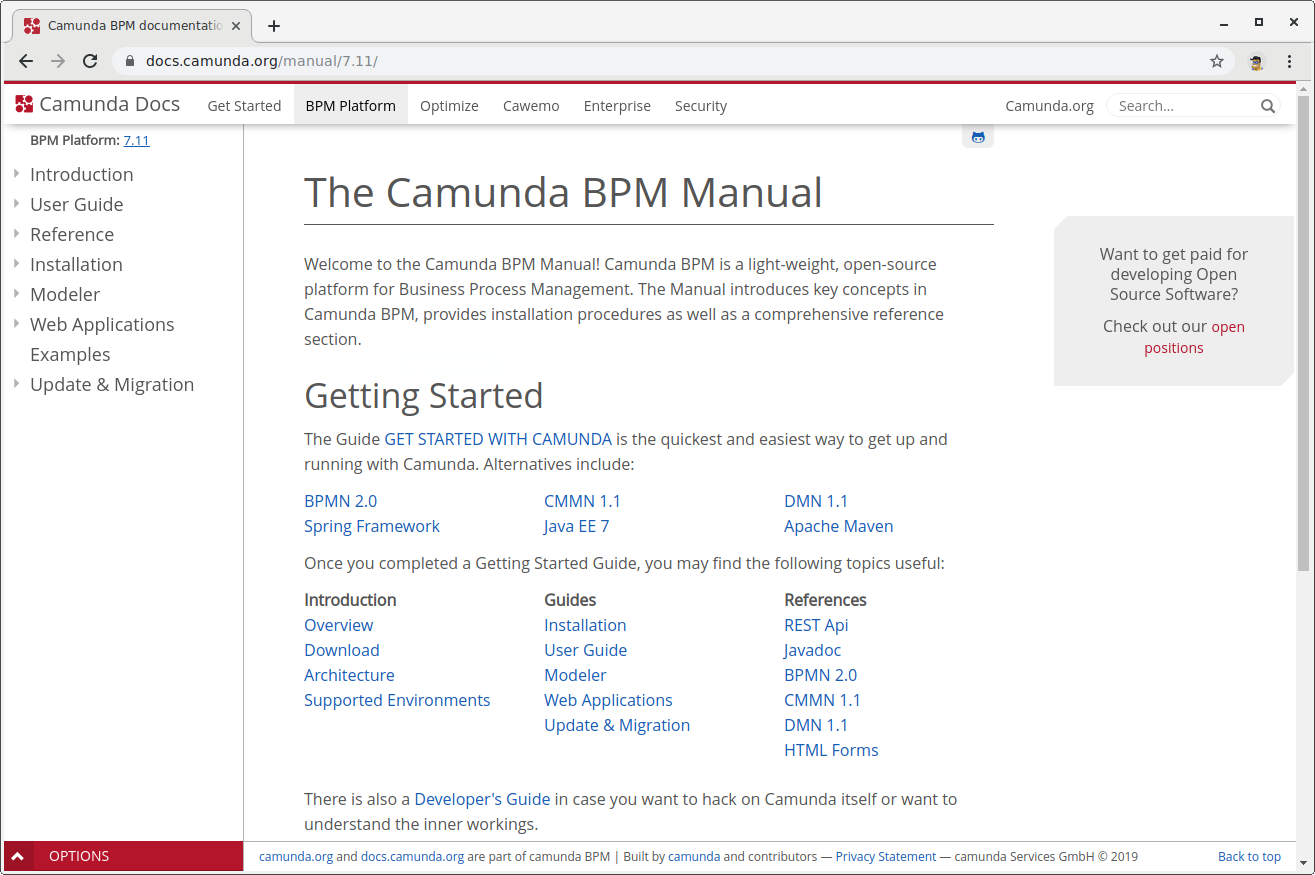Open the Javadoc reference link
Image resolution: width=1315 pixels, height=875 pixels.
point(813,650)
